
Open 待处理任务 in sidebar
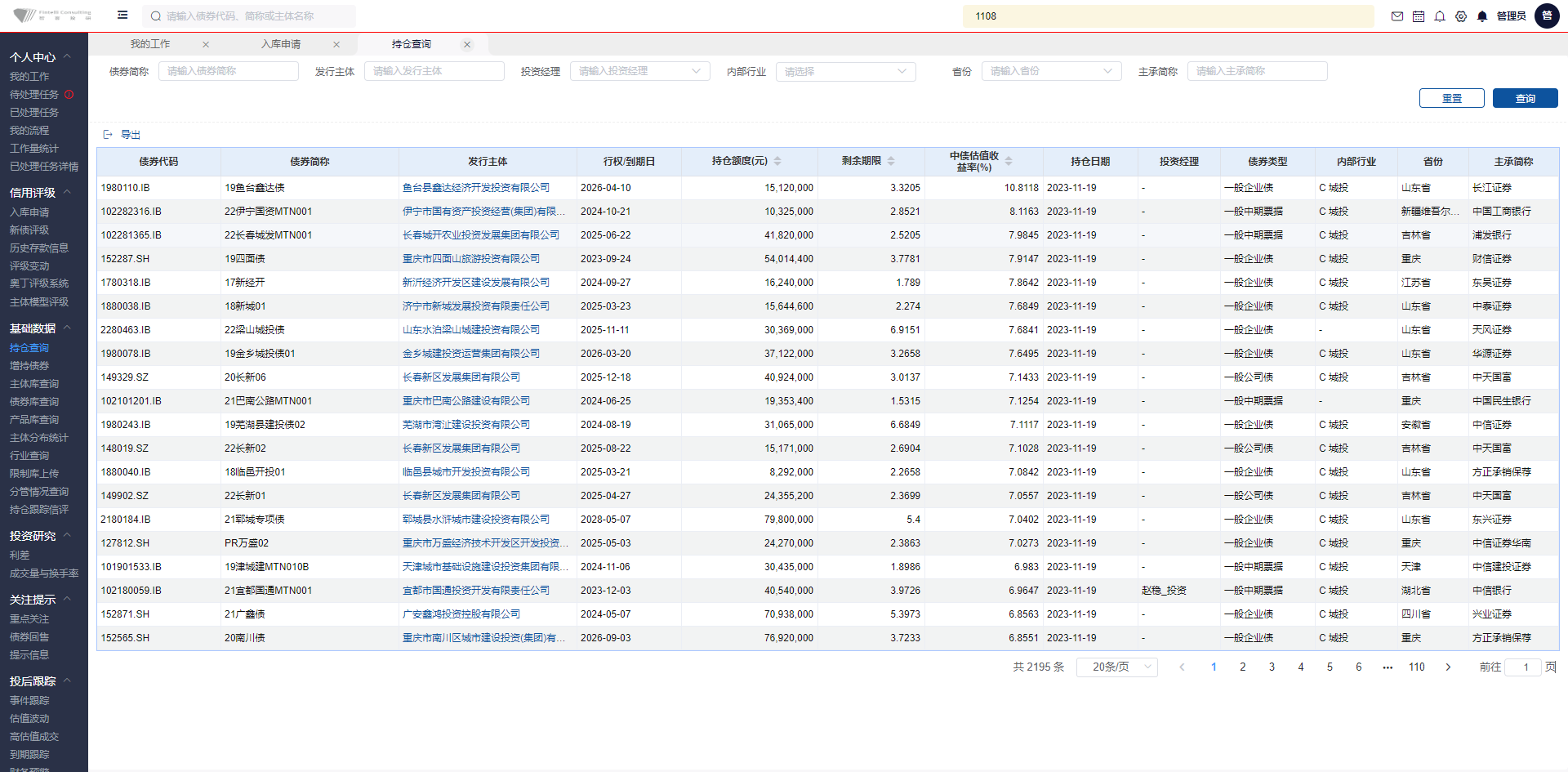(34, 95)
